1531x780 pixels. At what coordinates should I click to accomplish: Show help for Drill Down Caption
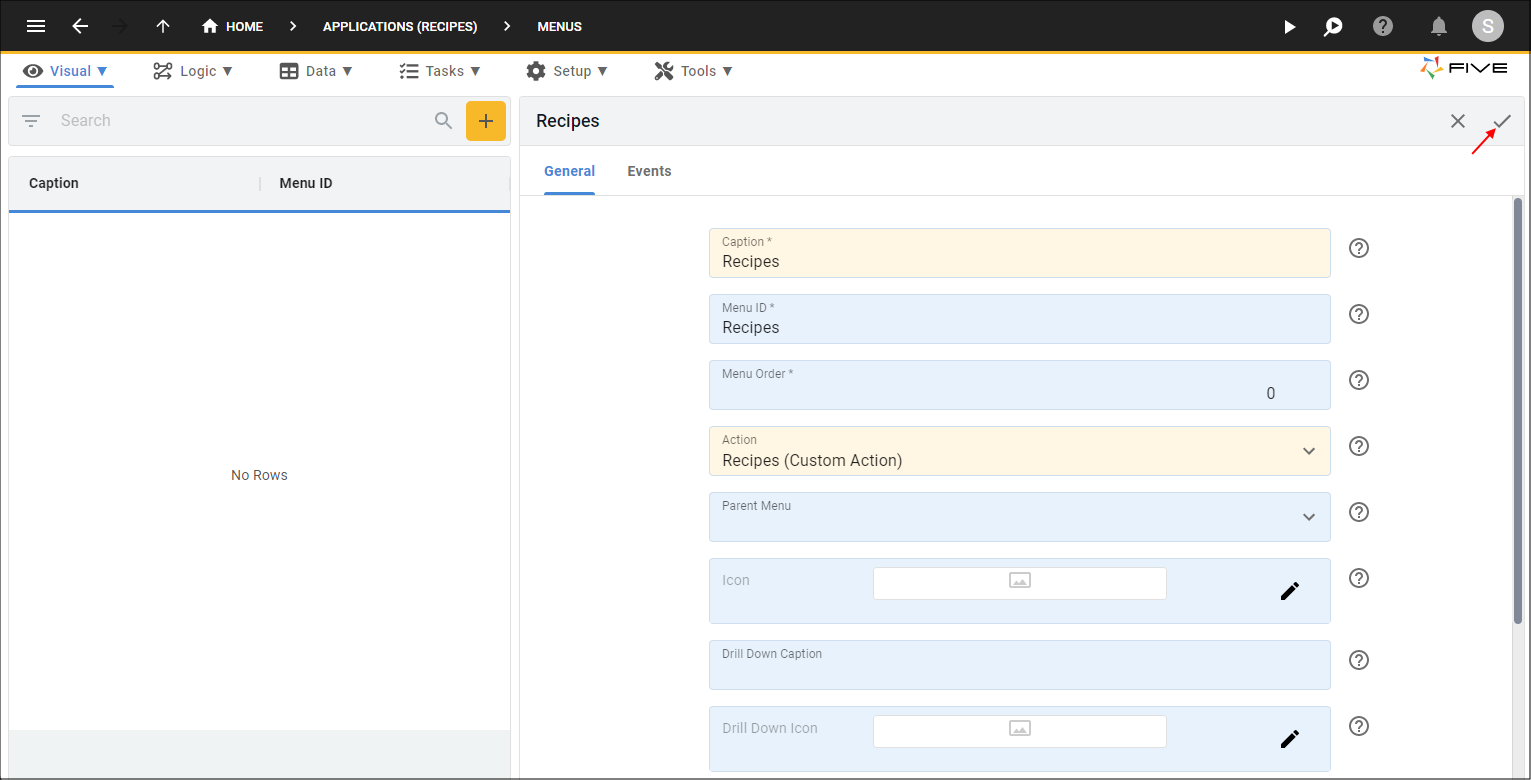tap(1359, 660)
